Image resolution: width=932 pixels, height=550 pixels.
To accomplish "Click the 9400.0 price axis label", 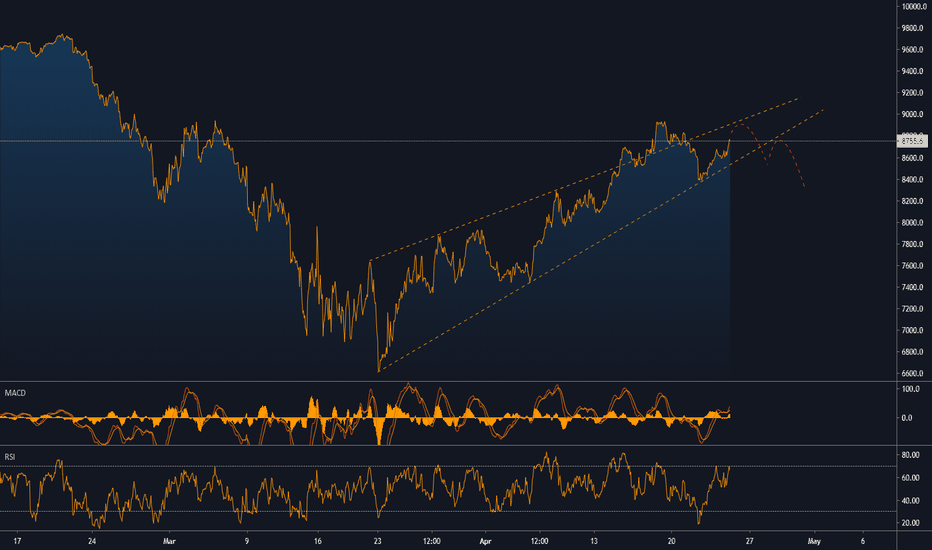I will [x=912, y=71].
